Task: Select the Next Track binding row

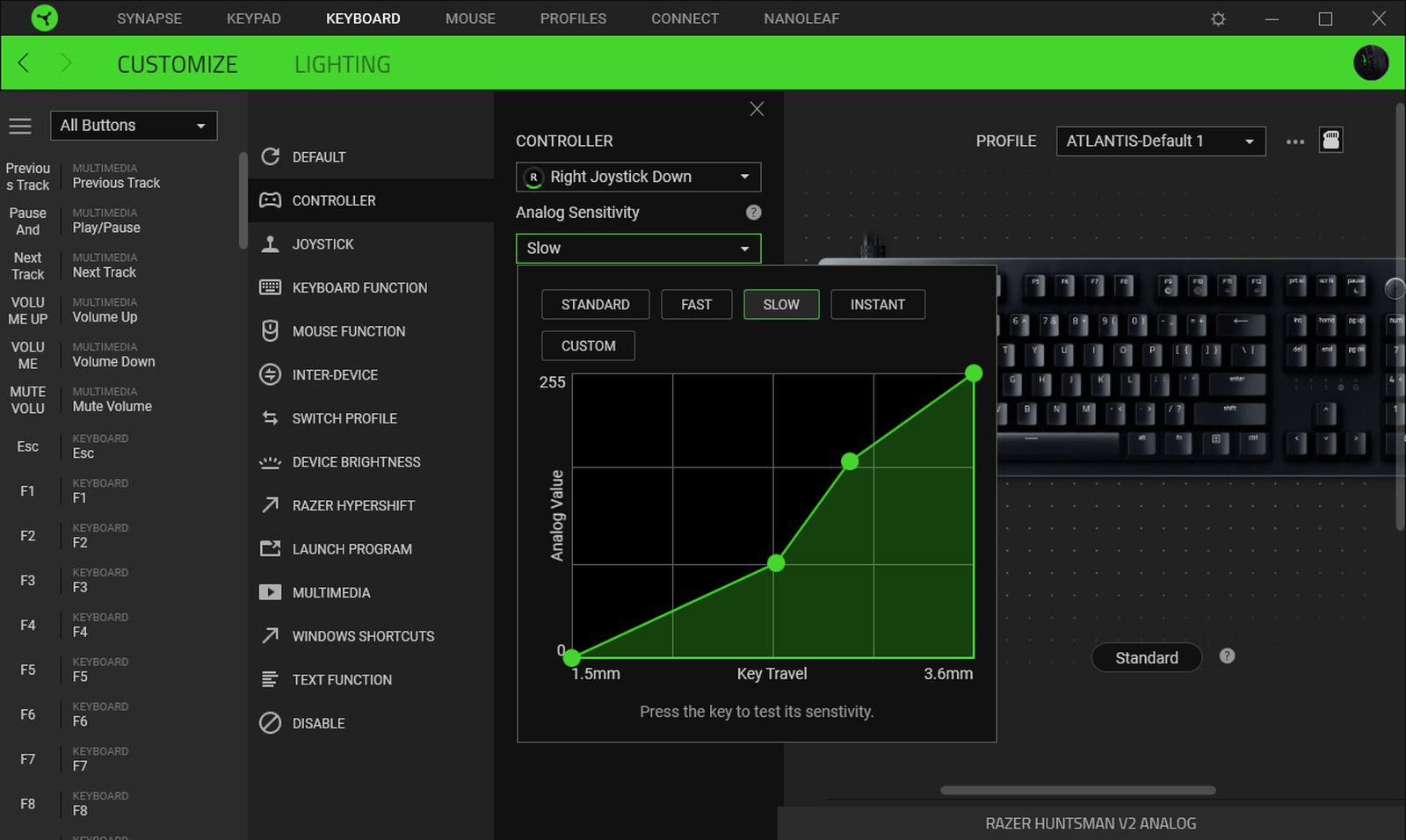Action: (119, 265)
